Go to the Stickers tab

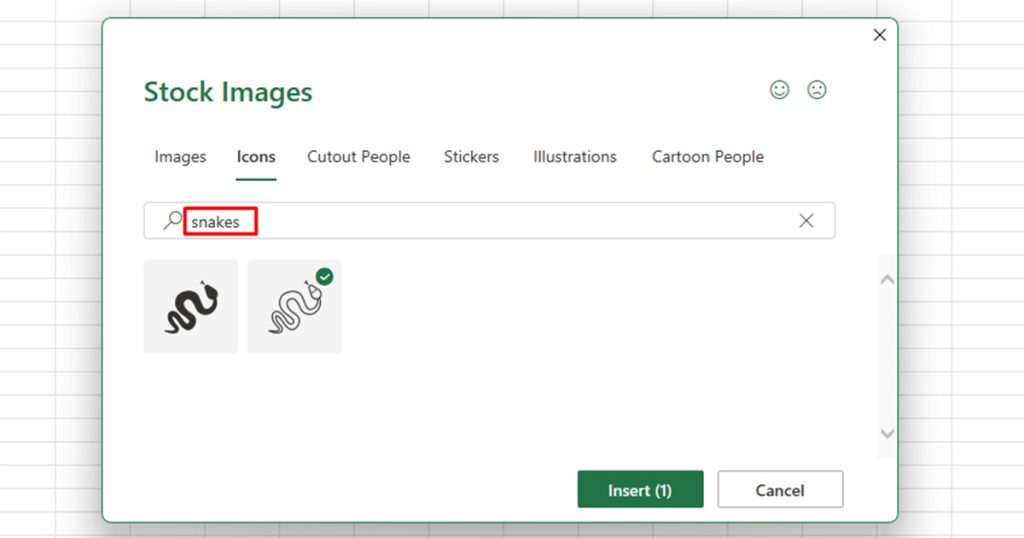pyautogui.click(x=471, y=157)
